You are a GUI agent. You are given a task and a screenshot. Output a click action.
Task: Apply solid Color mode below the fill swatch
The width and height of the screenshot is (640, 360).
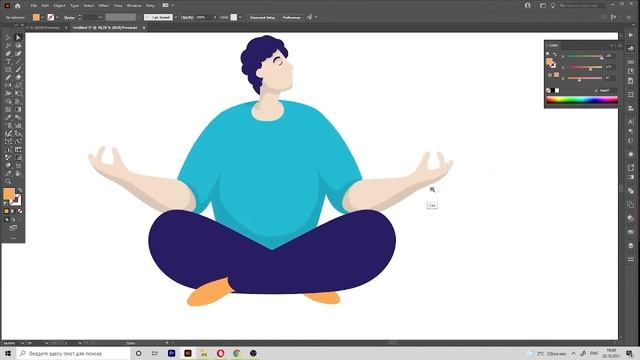click(x=6, y=211)
